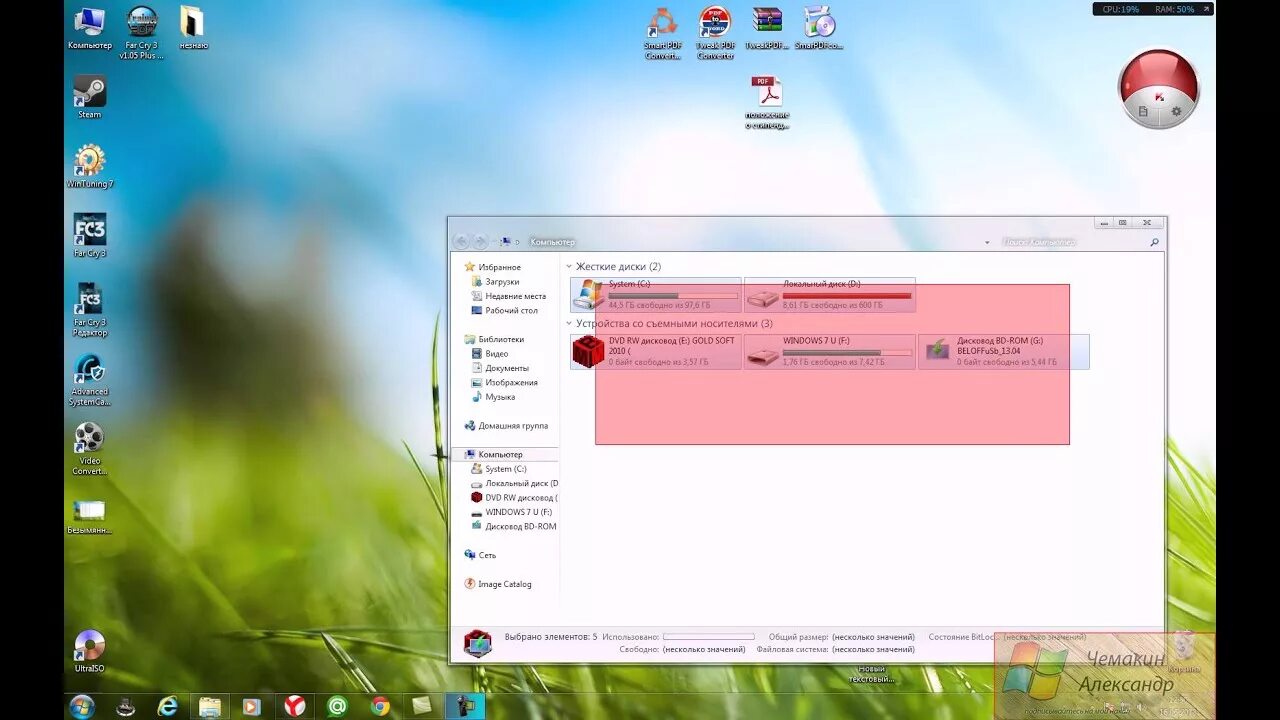Open the WinRAR archive on the desktop
Viewport: 1280px width, 720px height.
[766, 20]
